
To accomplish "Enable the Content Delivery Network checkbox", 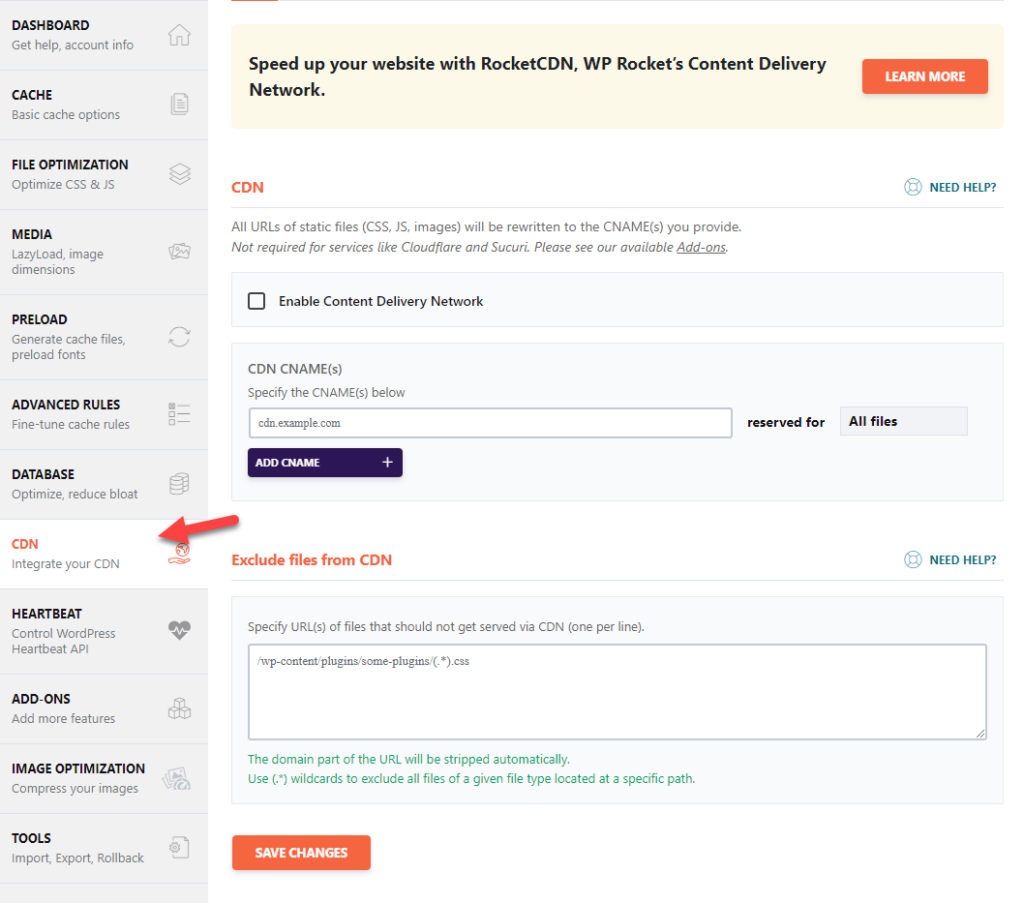I will 257,301.
